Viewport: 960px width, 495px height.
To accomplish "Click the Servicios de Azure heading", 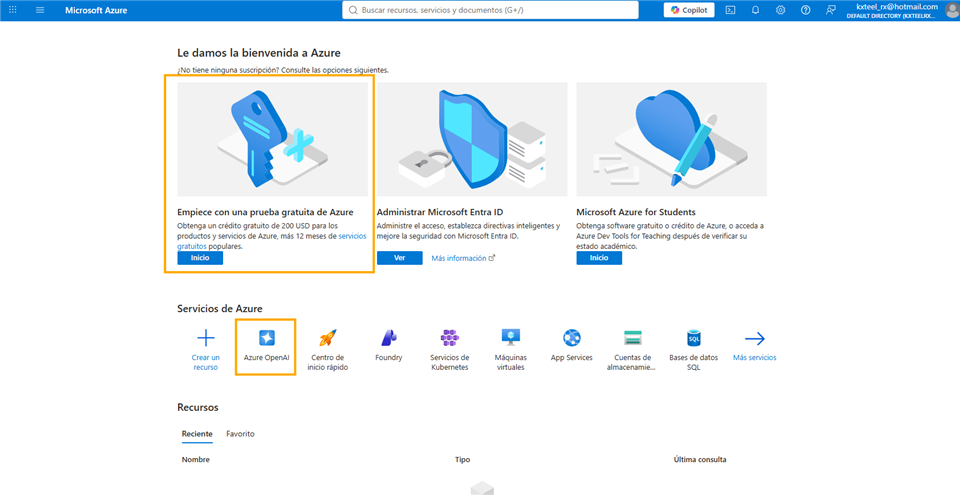I will (220, 309).
